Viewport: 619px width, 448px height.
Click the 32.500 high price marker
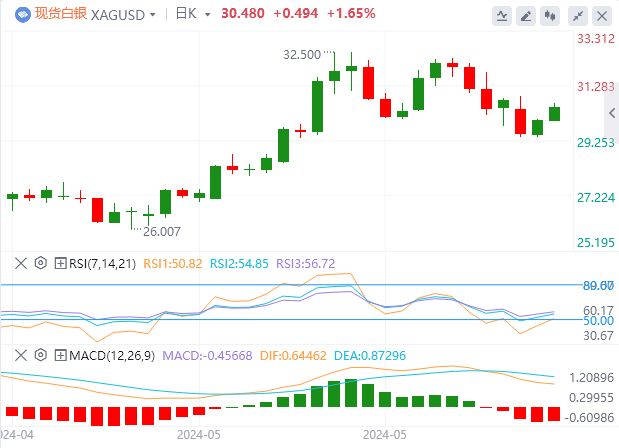coord(302,55)
